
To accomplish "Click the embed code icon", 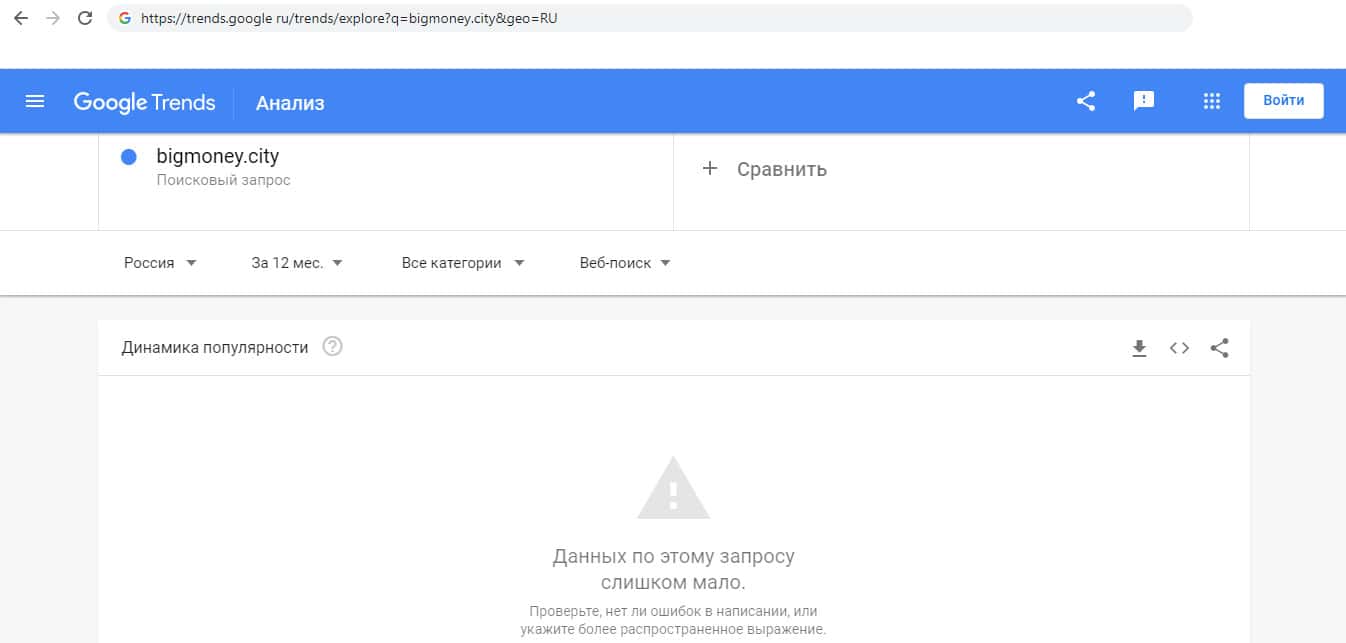I will pos(1179,348).
